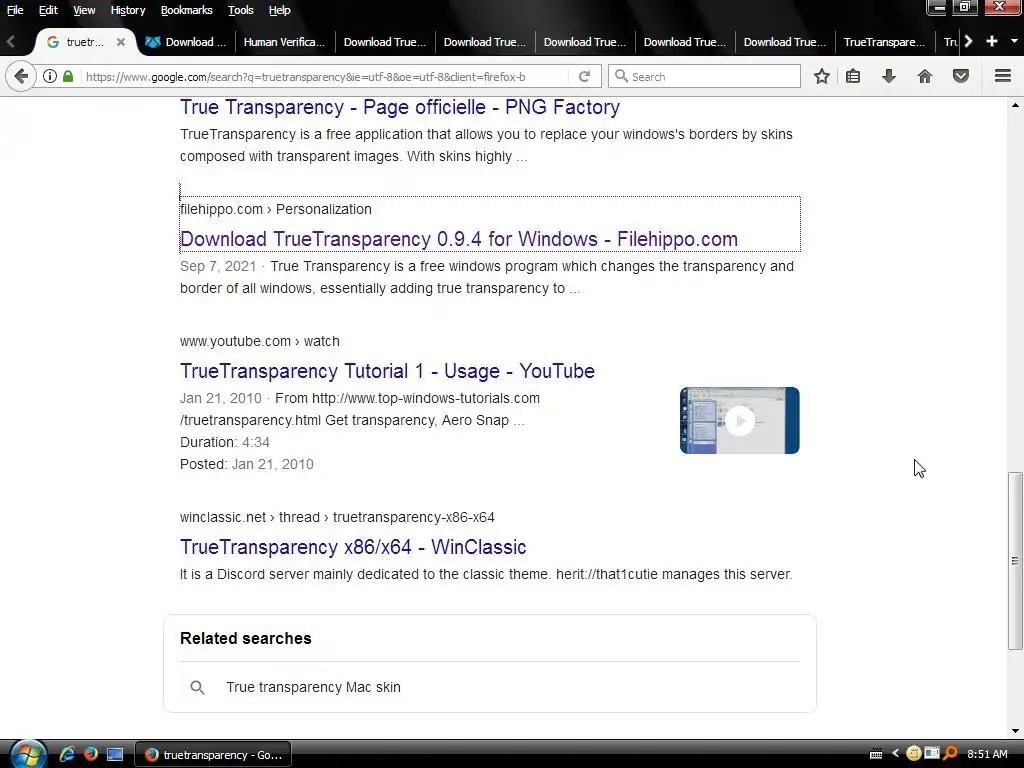Click the Duration: 4:34 text
The width and height of the screenshot is (1024, 768).
coord(225,442)
